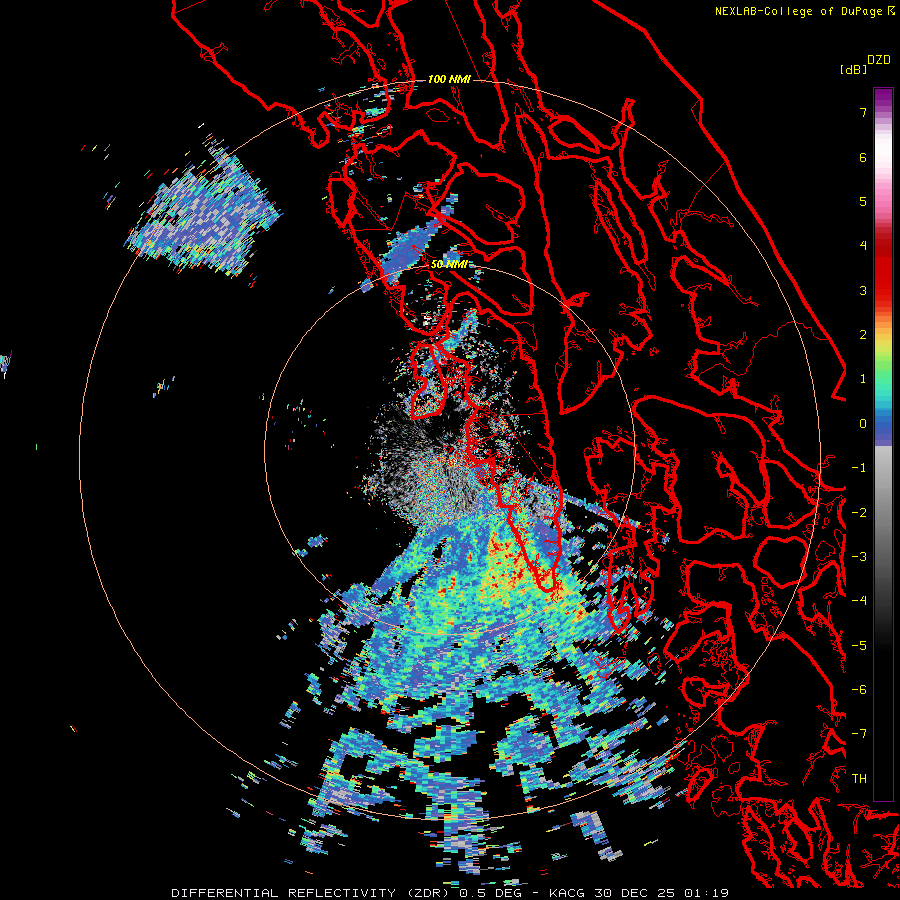Select the 1 tick on the color scale
The height and width of the screenshot is (900, 900).
click(x=863, y=379)
